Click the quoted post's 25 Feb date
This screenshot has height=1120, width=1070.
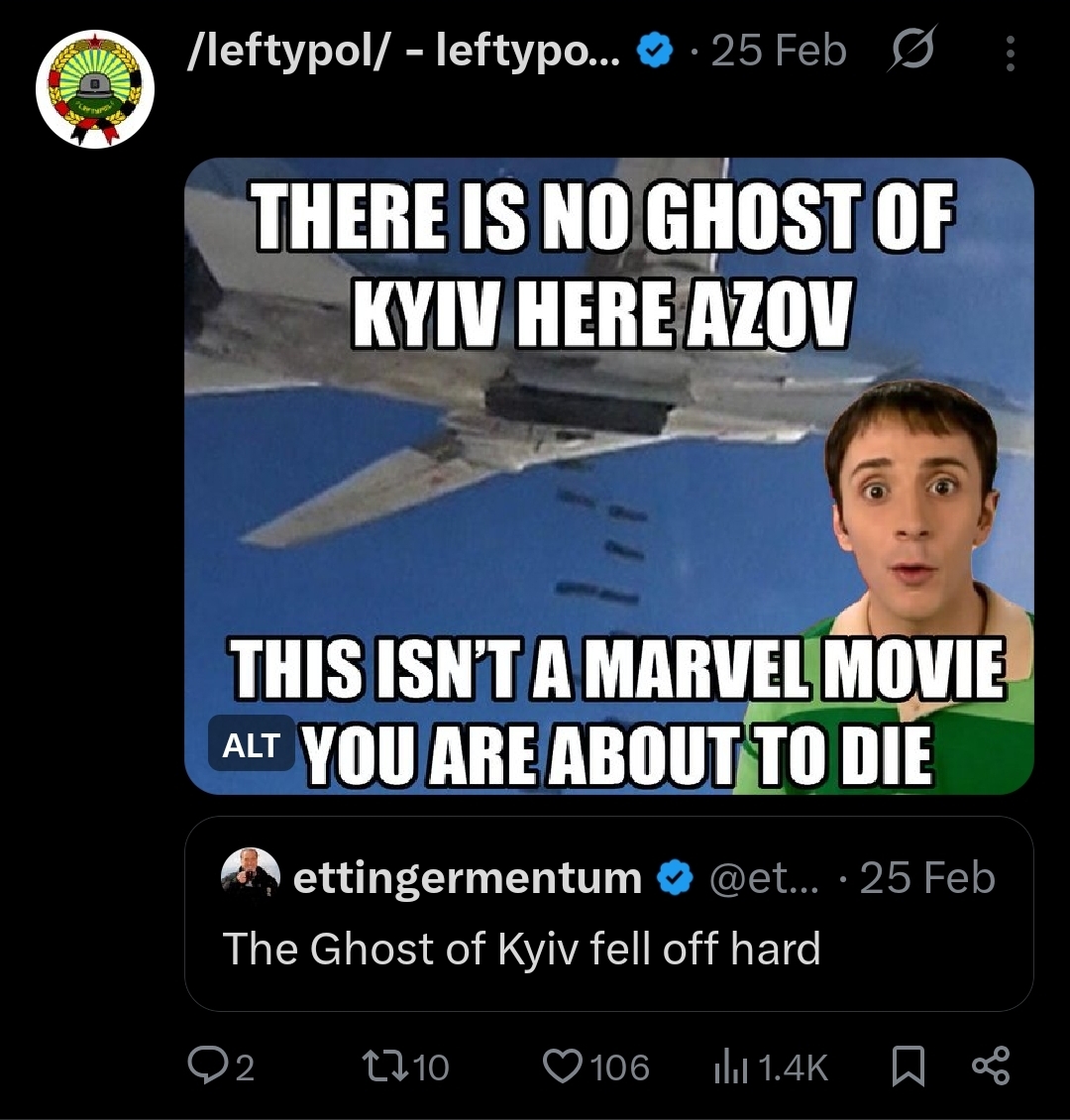pyautogui.click(x=926, y=878)
